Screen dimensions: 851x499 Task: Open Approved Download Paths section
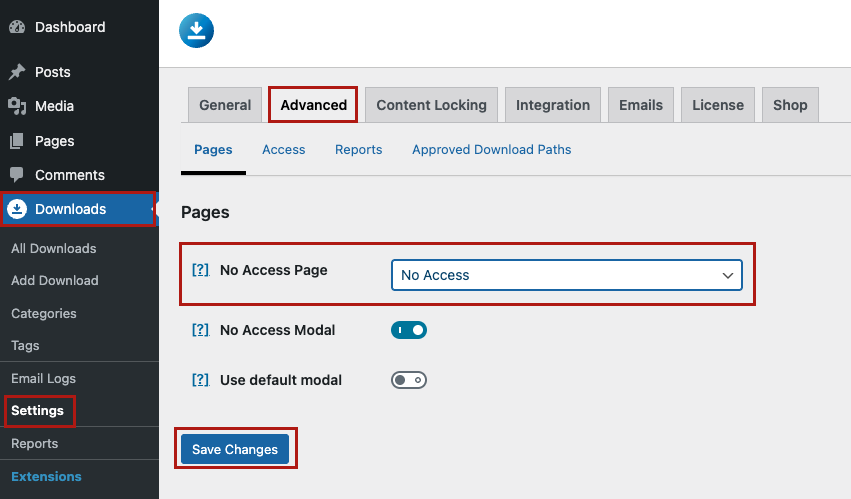click(491, 149)
